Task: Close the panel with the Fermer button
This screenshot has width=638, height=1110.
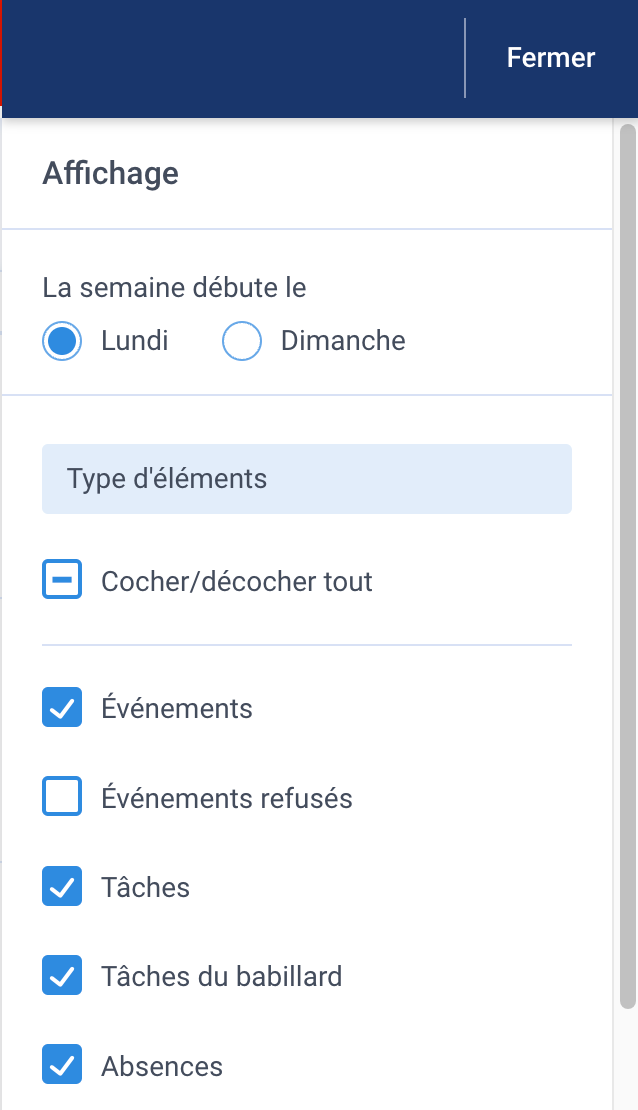Action: 550,58
